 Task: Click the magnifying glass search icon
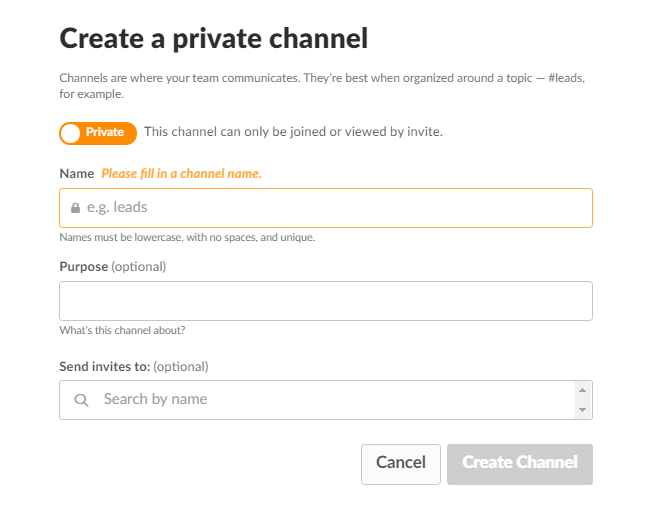[x=82, y=400]
